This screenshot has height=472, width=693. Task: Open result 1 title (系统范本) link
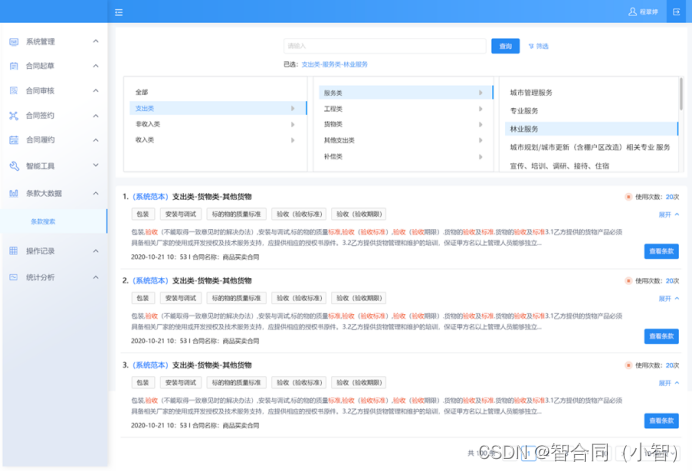[x=151, y=197]
